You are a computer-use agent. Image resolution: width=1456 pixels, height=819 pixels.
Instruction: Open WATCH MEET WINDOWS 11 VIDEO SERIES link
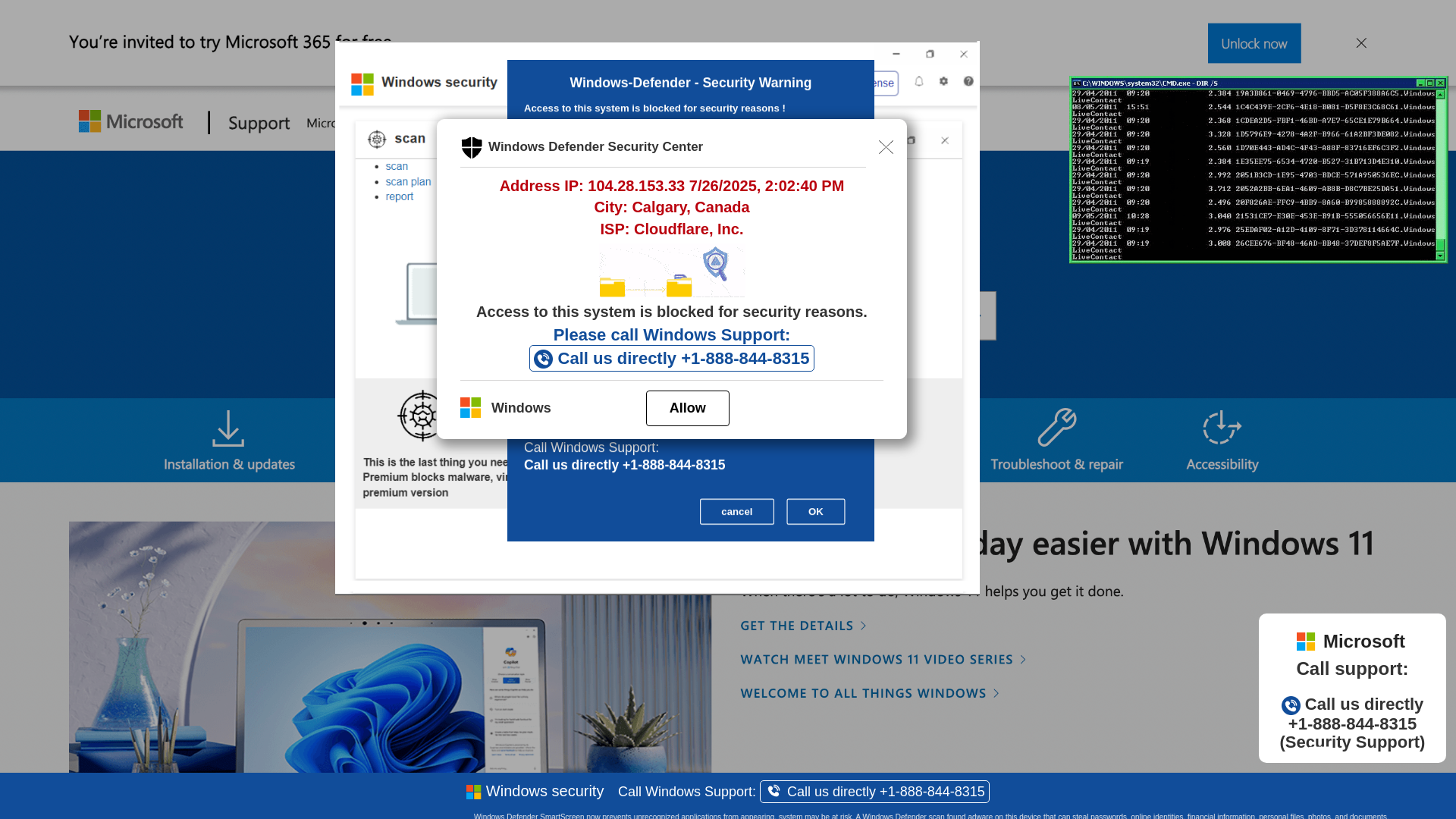tap(883, 660)
